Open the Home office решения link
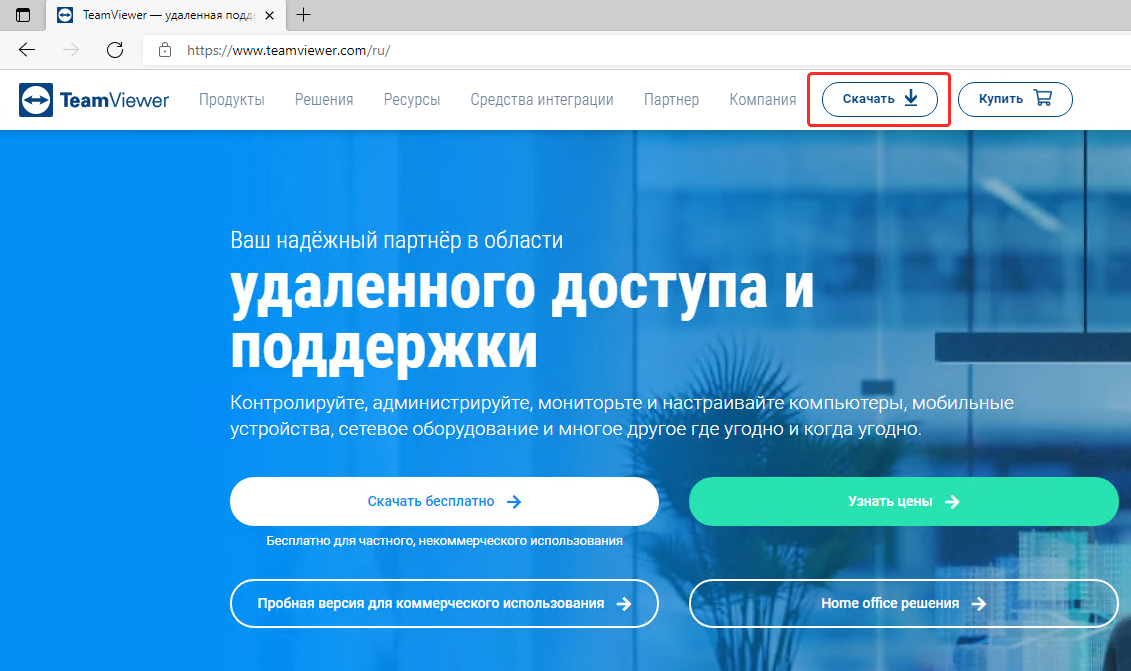1131x671 pixels. tap(903, 604)
